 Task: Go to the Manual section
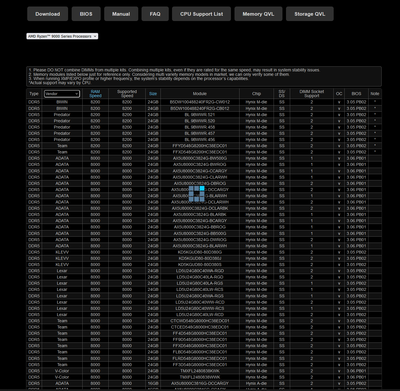(121, 14)
